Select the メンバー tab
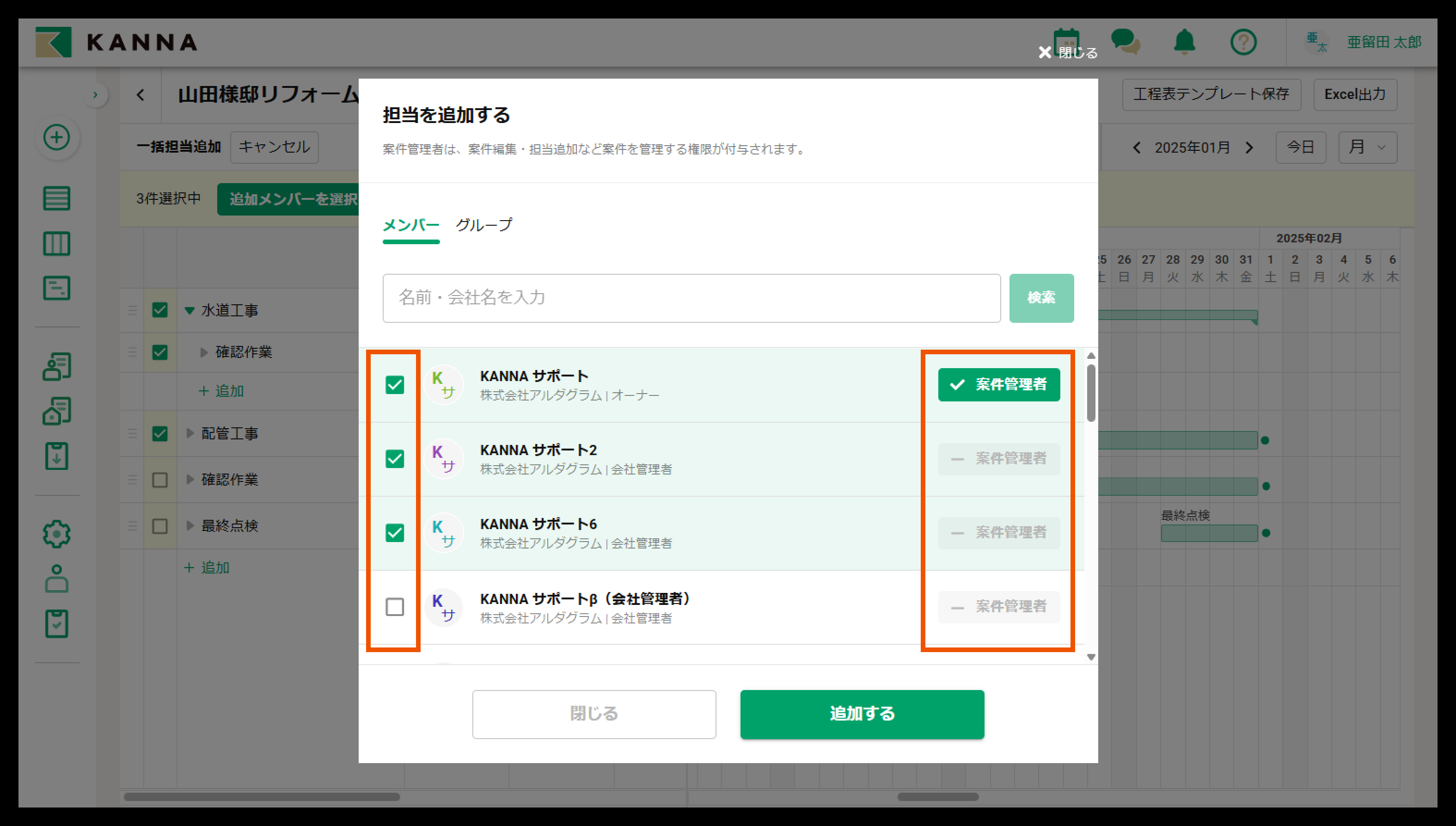Image resolution: width=1456 pixels, height=826 pixels. (411, 225)
